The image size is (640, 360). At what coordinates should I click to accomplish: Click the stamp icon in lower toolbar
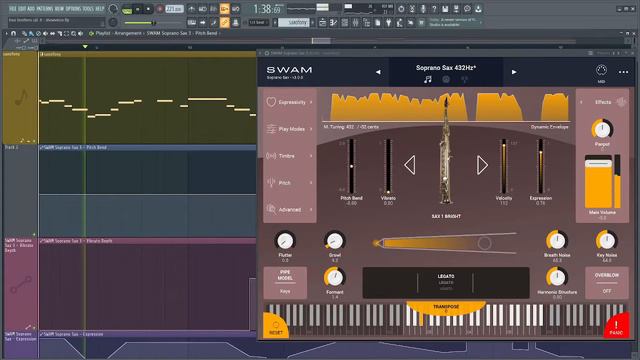(236, 22)
